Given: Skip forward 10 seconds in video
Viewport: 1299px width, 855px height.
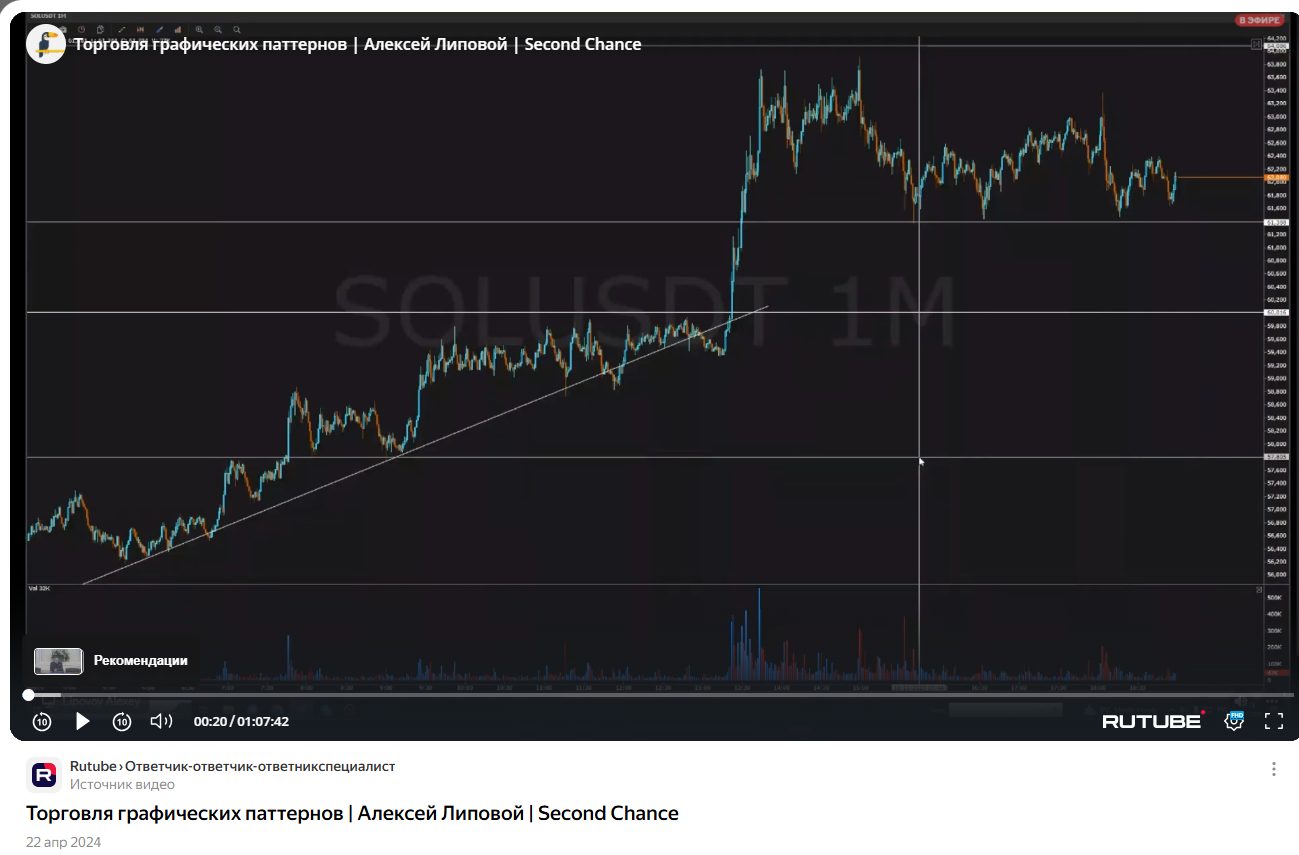Looking at the screenshot, I should (x=122, y=721).
